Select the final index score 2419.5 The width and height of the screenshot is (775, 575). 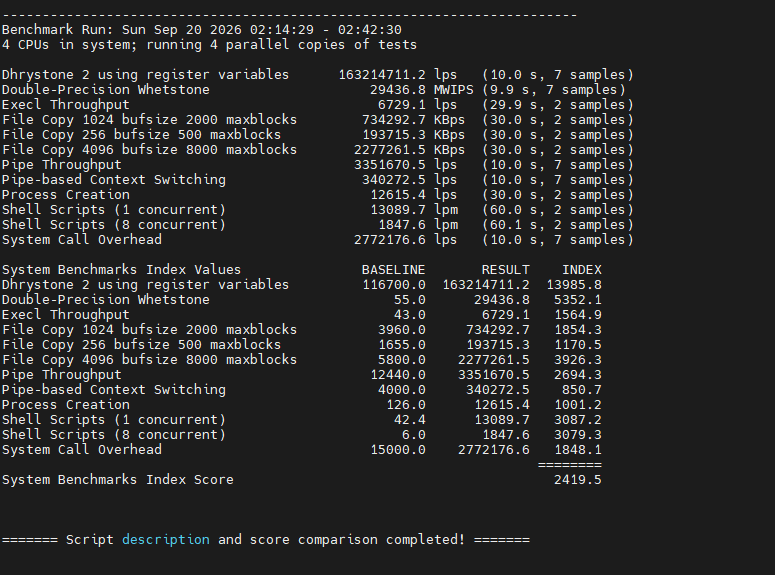click(578, 480)
